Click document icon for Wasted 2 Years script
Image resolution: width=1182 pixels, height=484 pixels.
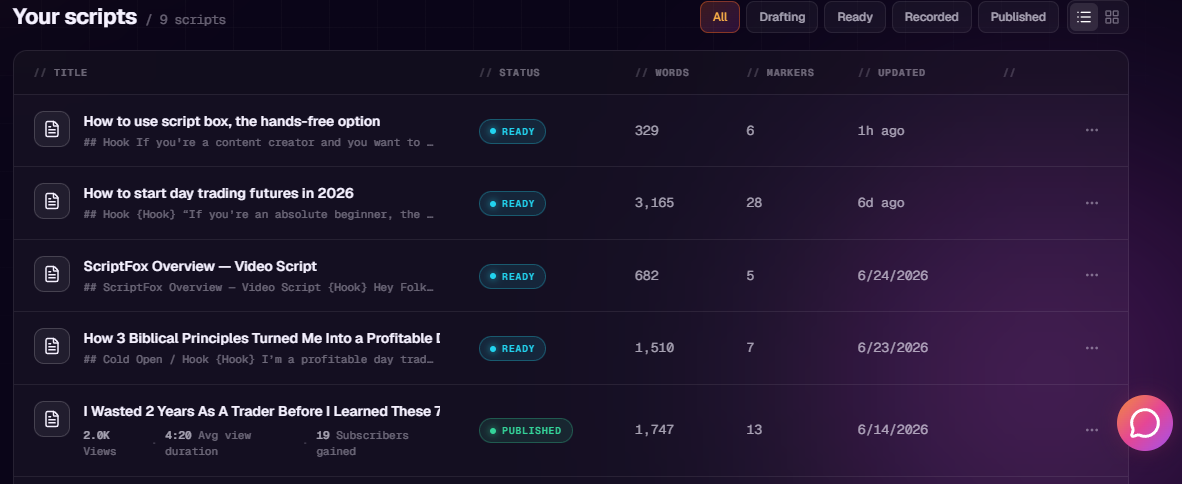tap(52, 418)
